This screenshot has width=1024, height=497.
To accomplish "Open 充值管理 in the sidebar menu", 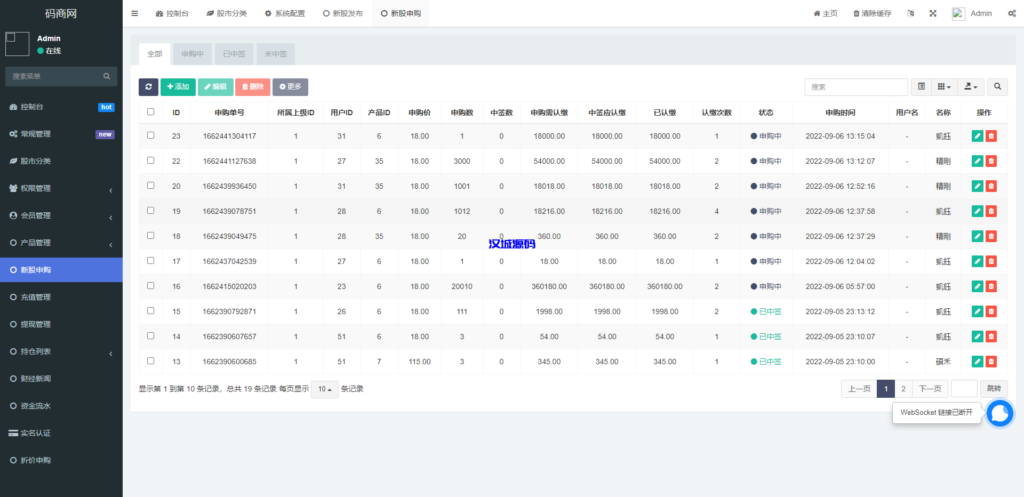I will coord(36,297).
